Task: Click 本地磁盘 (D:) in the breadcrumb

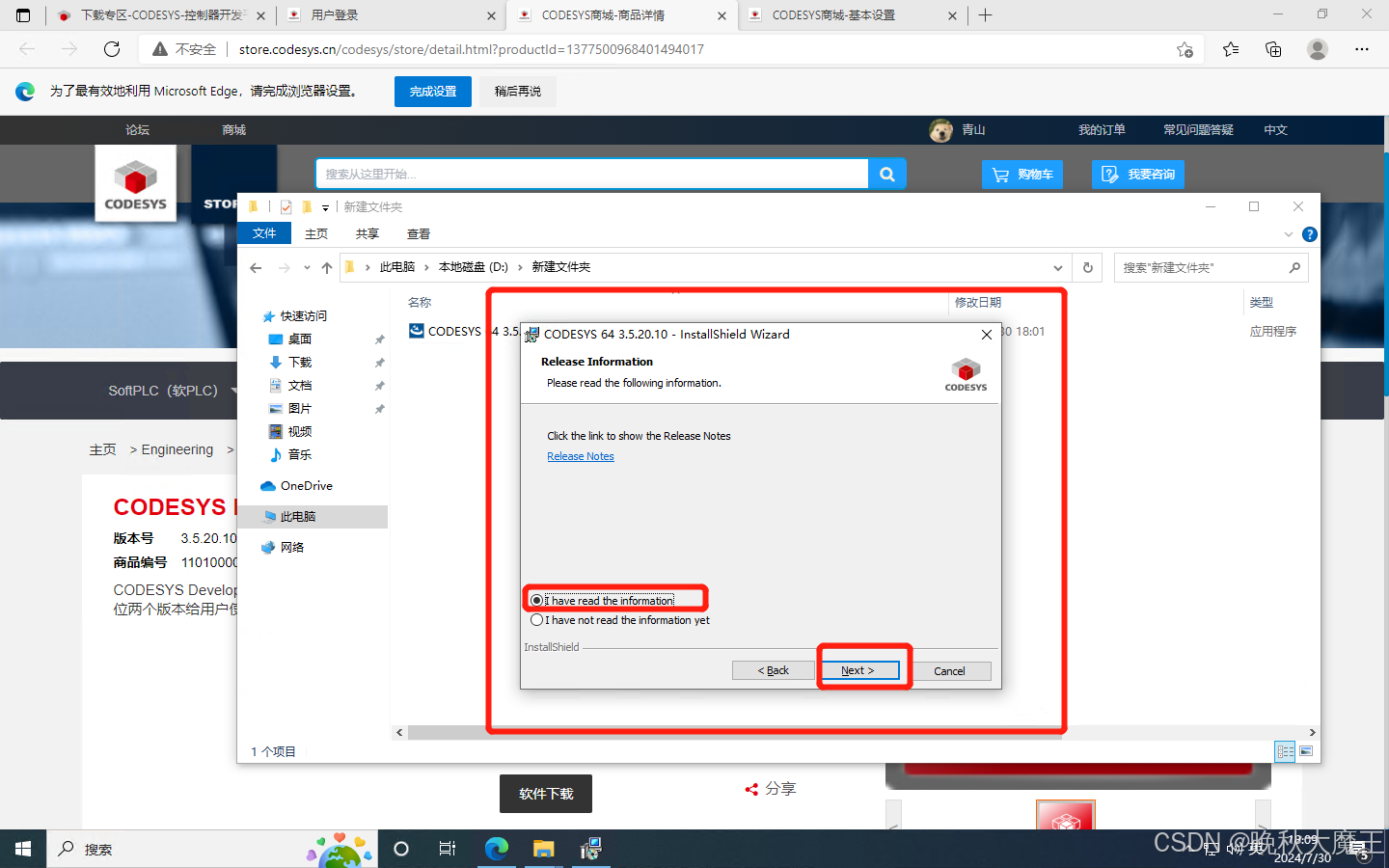Action: (473, 267)
